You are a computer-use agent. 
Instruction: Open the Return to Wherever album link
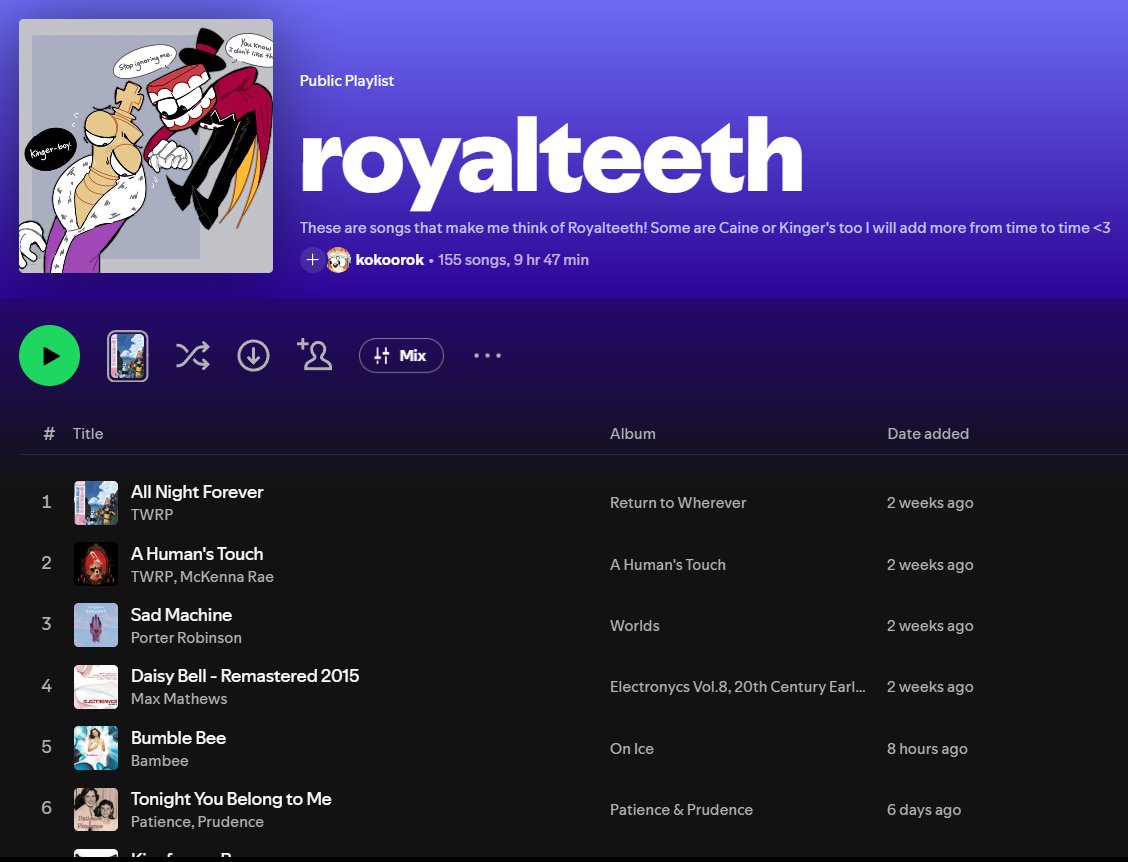pos(678,503)
